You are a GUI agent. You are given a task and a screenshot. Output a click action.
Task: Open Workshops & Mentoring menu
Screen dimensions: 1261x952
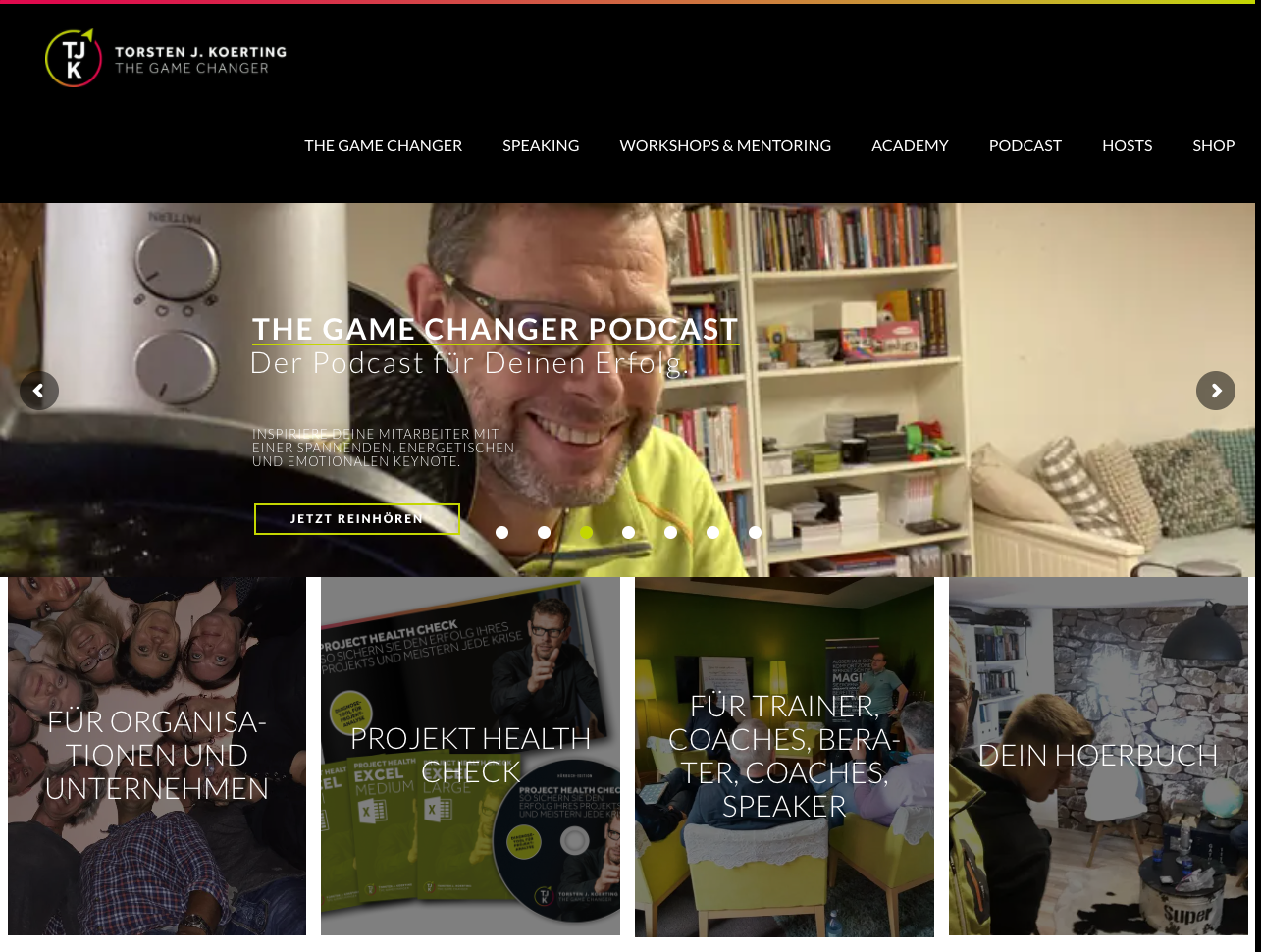[725, 145]
